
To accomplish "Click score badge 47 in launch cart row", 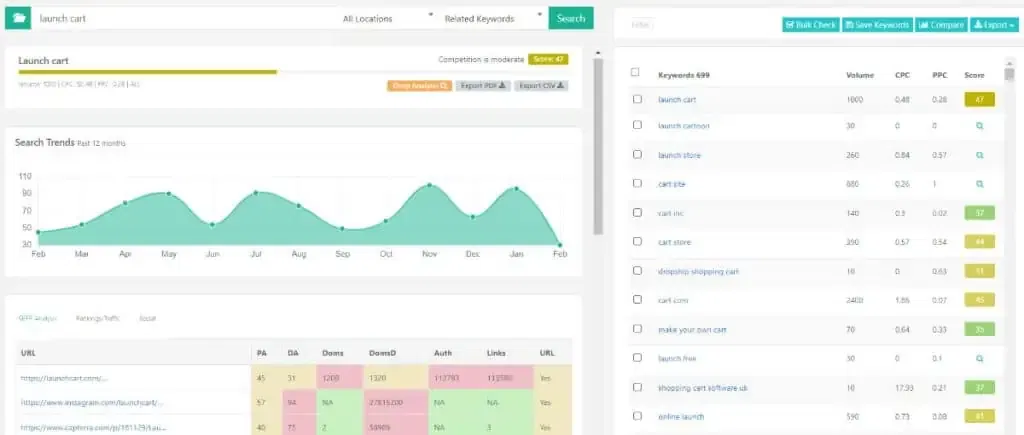I will pos(979,100).
